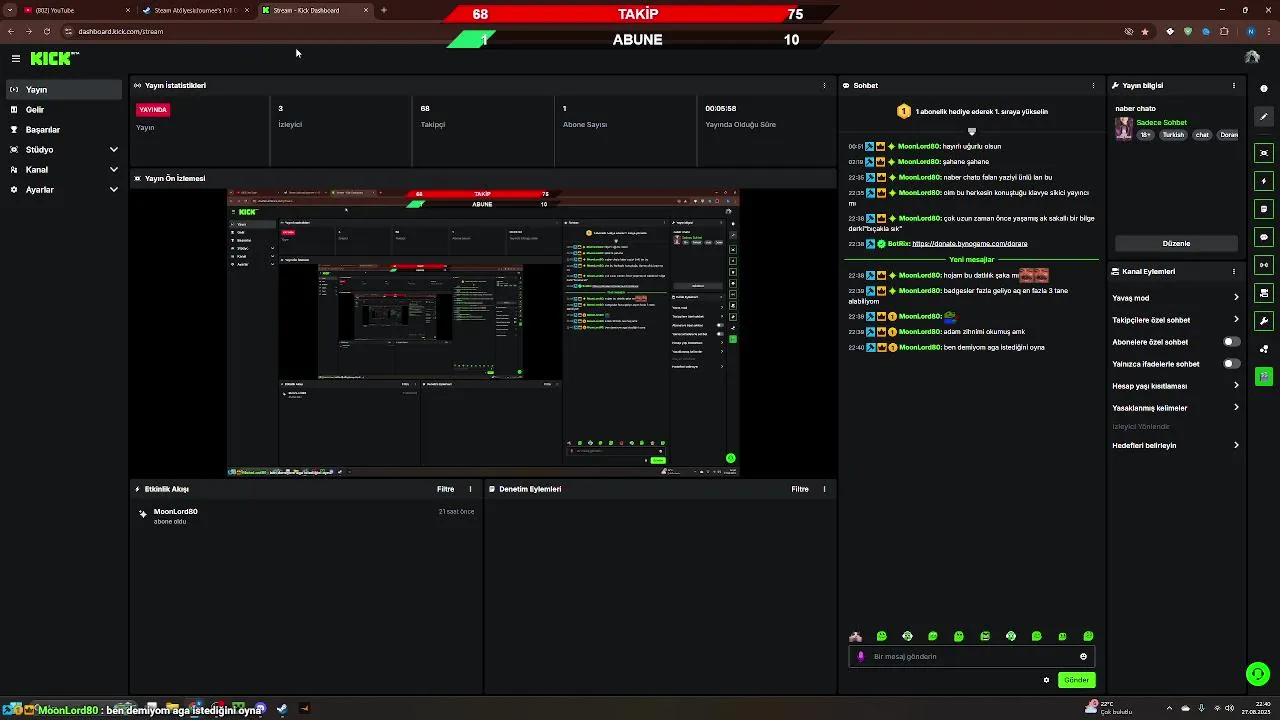Click the message input field

click(x=971, y=657)
